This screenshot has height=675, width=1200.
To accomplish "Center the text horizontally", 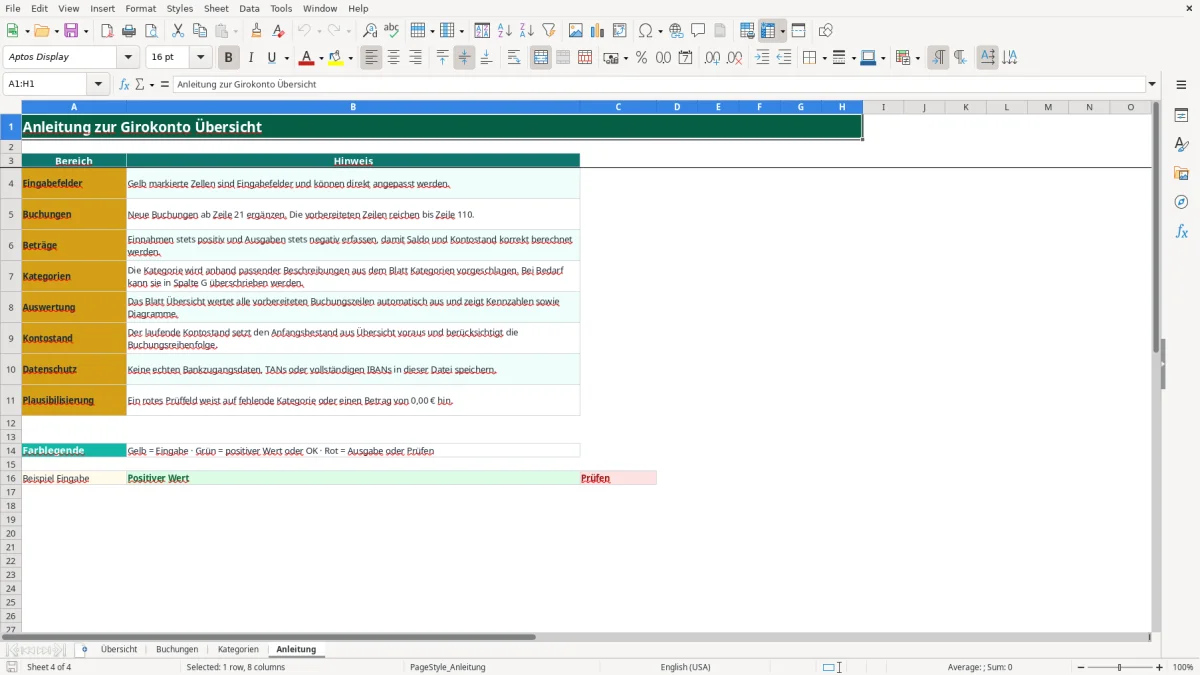I will (x=393, y=58).
